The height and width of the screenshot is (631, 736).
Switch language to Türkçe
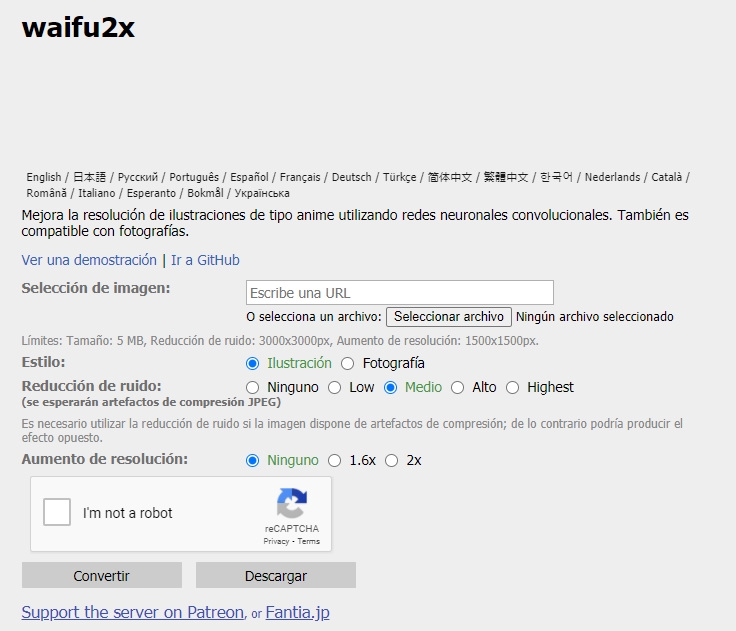click(x=399, y=177)
